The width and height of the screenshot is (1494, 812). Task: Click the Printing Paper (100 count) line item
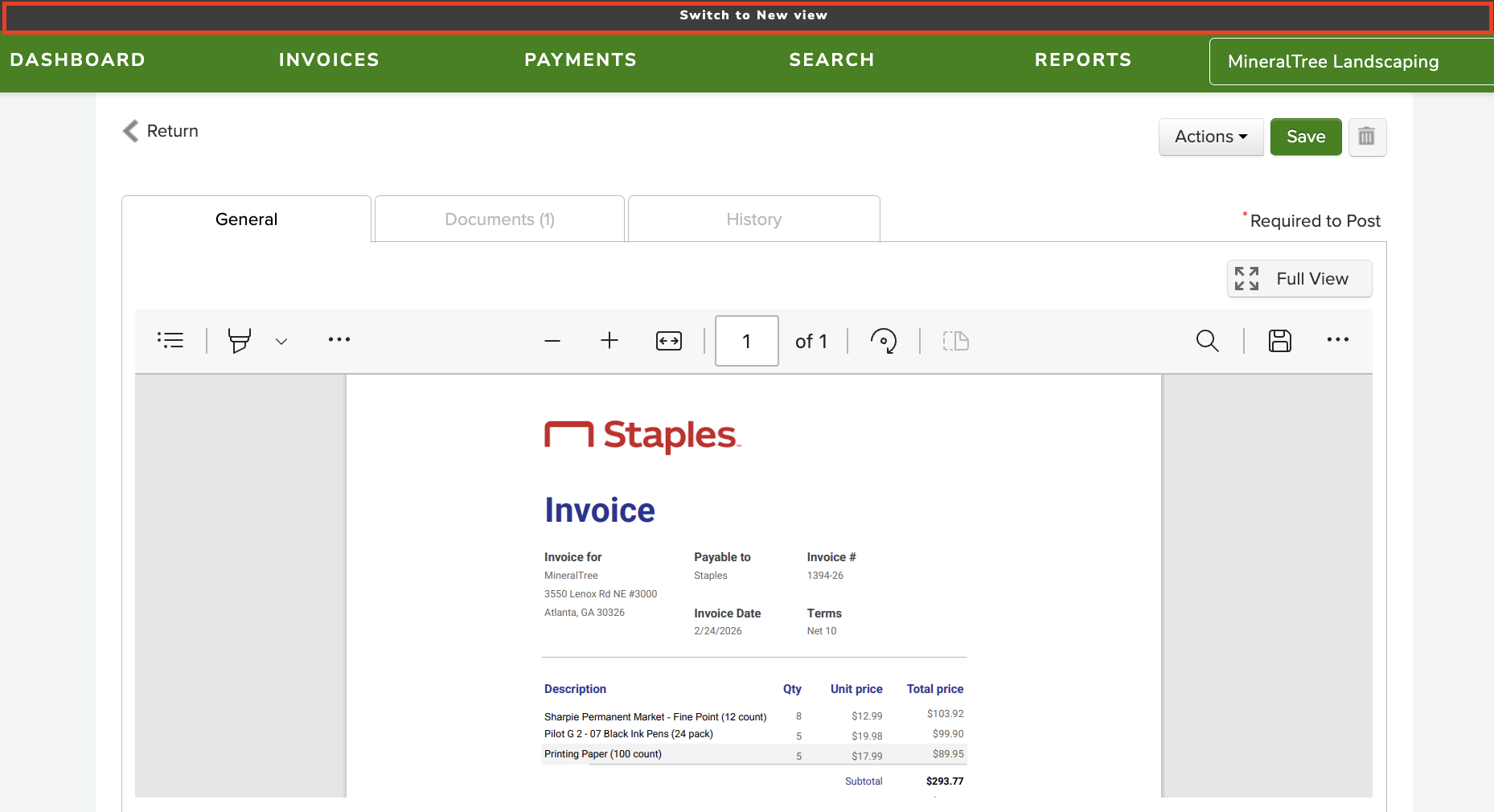click(x=603, y=754)
